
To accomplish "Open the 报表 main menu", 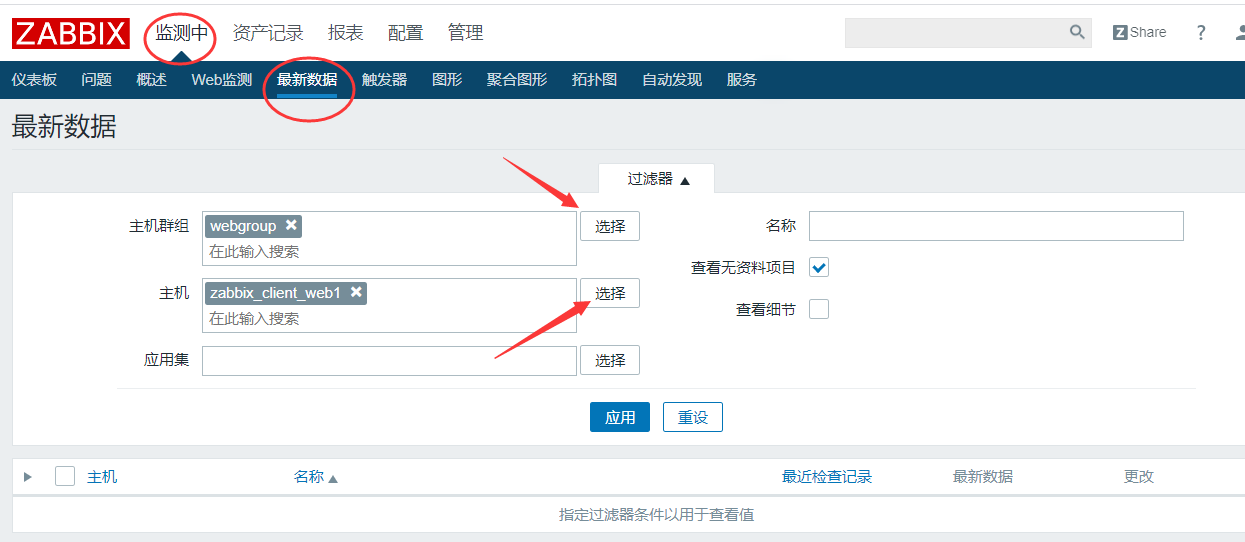I will [x=346, y=33].
